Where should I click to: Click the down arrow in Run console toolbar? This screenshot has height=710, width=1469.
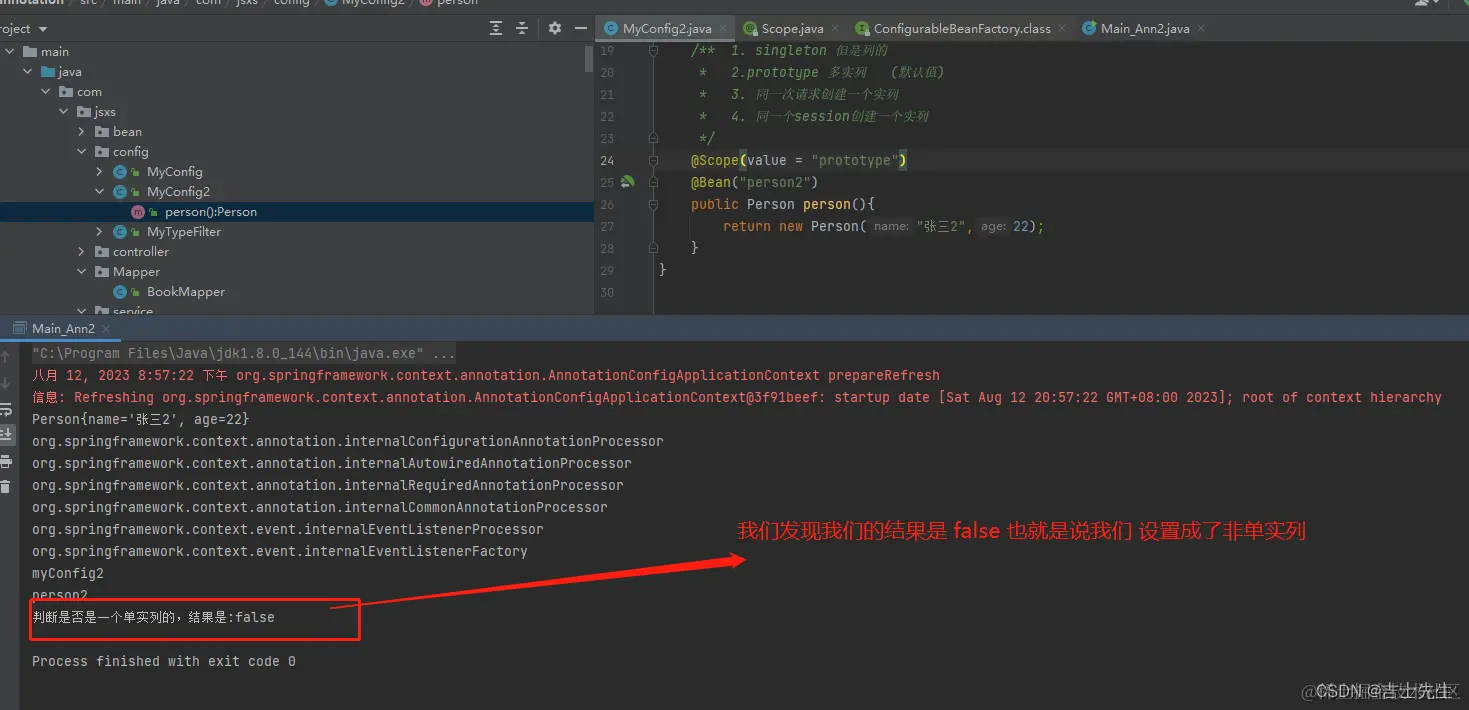[x=6, y=382]
